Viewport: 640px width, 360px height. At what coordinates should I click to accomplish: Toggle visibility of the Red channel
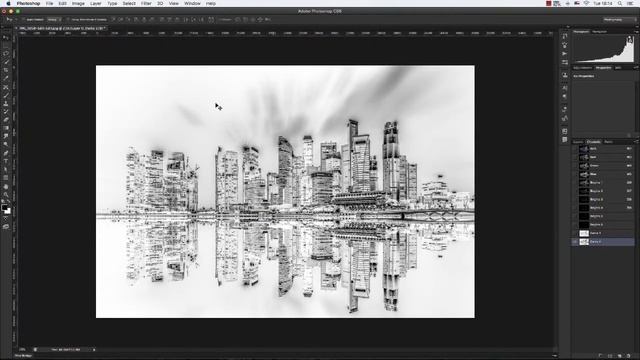coord(575,157)
